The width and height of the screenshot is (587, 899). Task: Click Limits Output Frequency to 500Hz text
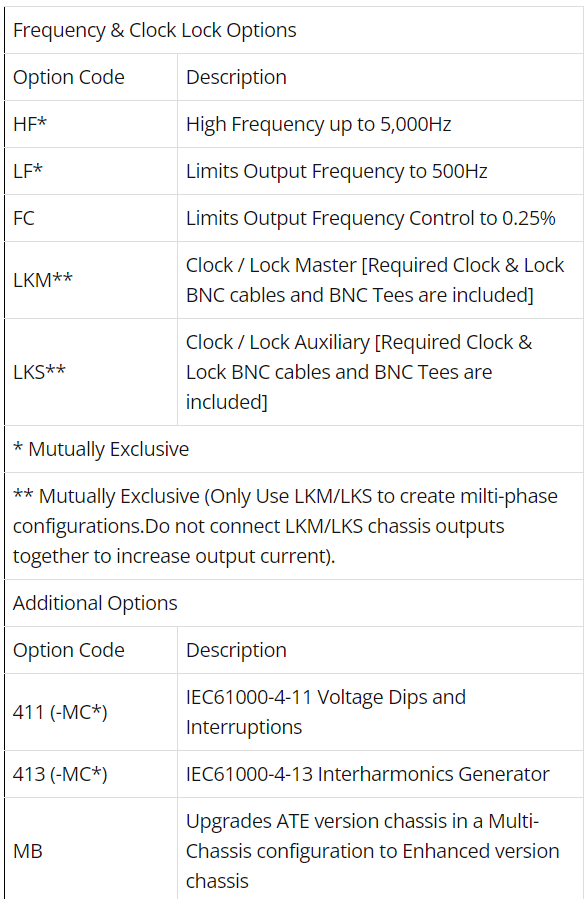click(x=336, y=171)
